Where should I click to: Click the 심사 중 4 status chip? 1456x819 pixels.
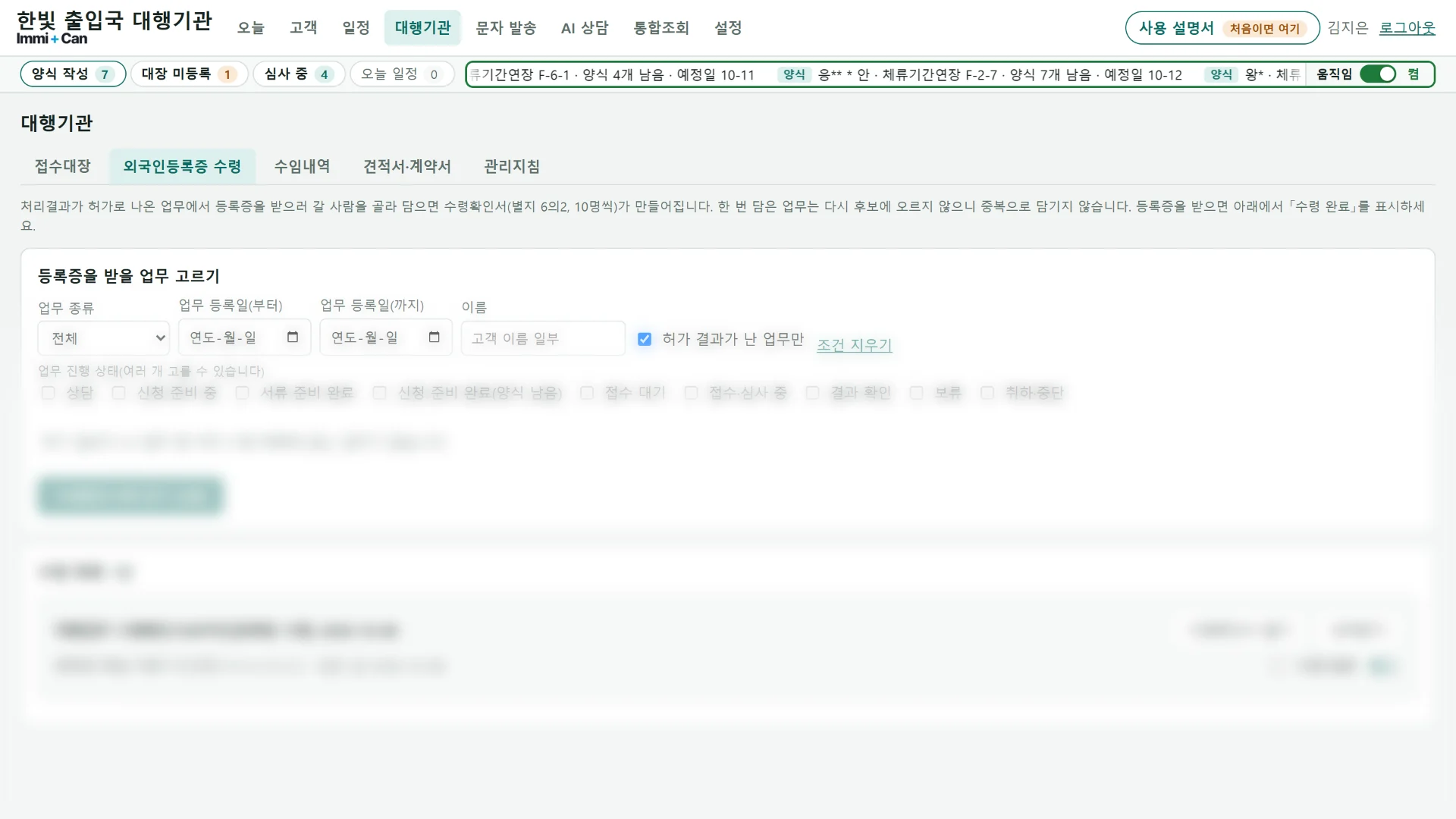point(299,74)
